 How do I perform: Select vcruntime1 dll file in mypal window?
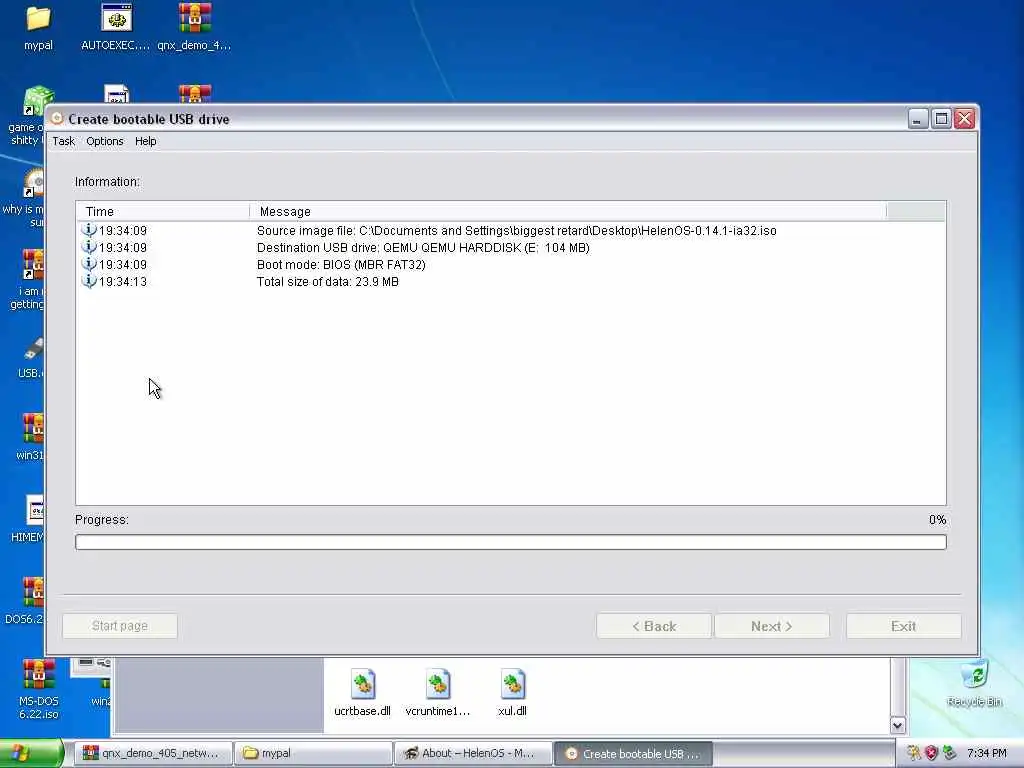point(438,693)
